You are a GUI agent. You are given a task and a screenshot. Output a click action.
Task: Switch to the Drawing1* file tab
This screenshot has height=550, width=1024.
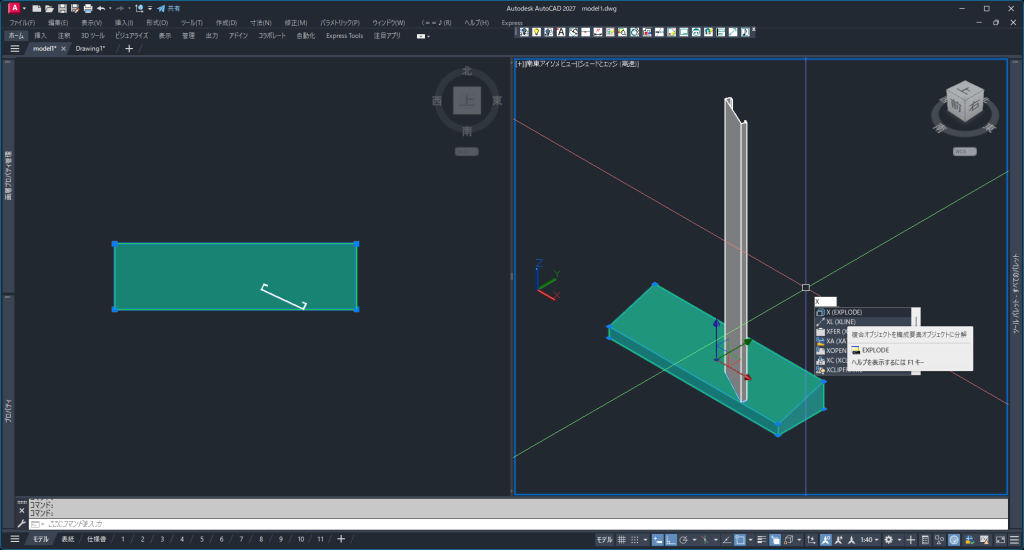(x=90, y=48)
